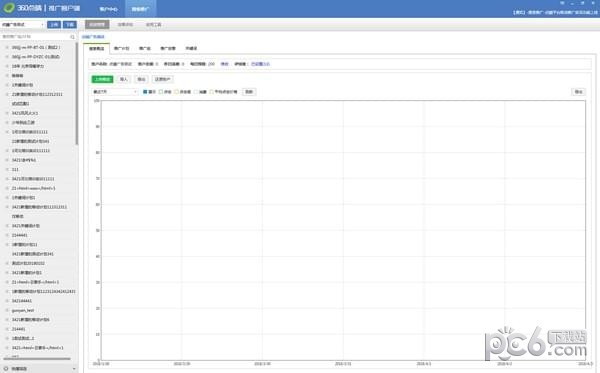The height and width of the screenshot is (373, 600).
Task: Switch to the second tab beside the overview tab
Action: tap(122, 49)
